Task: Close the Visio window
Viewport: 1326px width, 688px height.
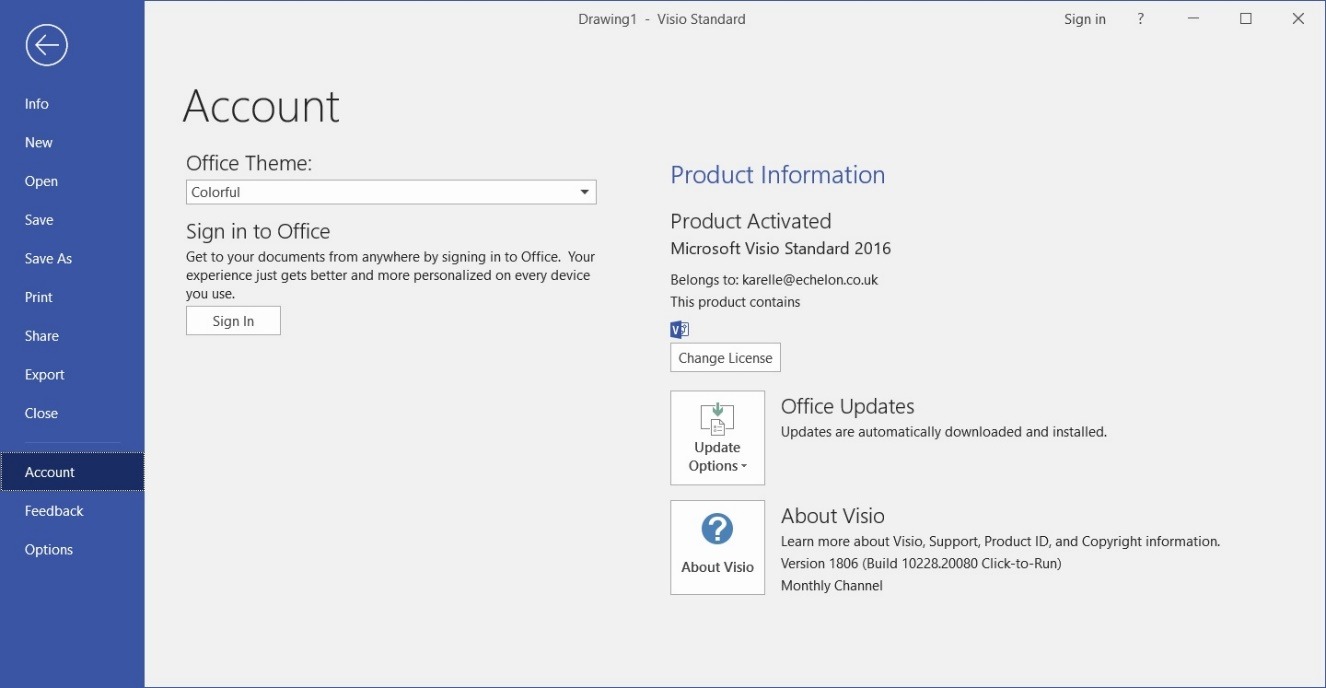Action: point(1298,19)
